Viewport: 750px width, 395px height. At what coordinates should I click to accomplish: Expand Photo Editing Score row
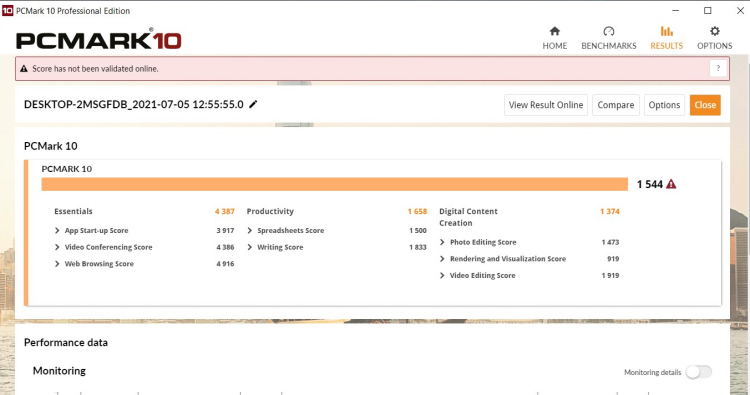click(442, 242)
